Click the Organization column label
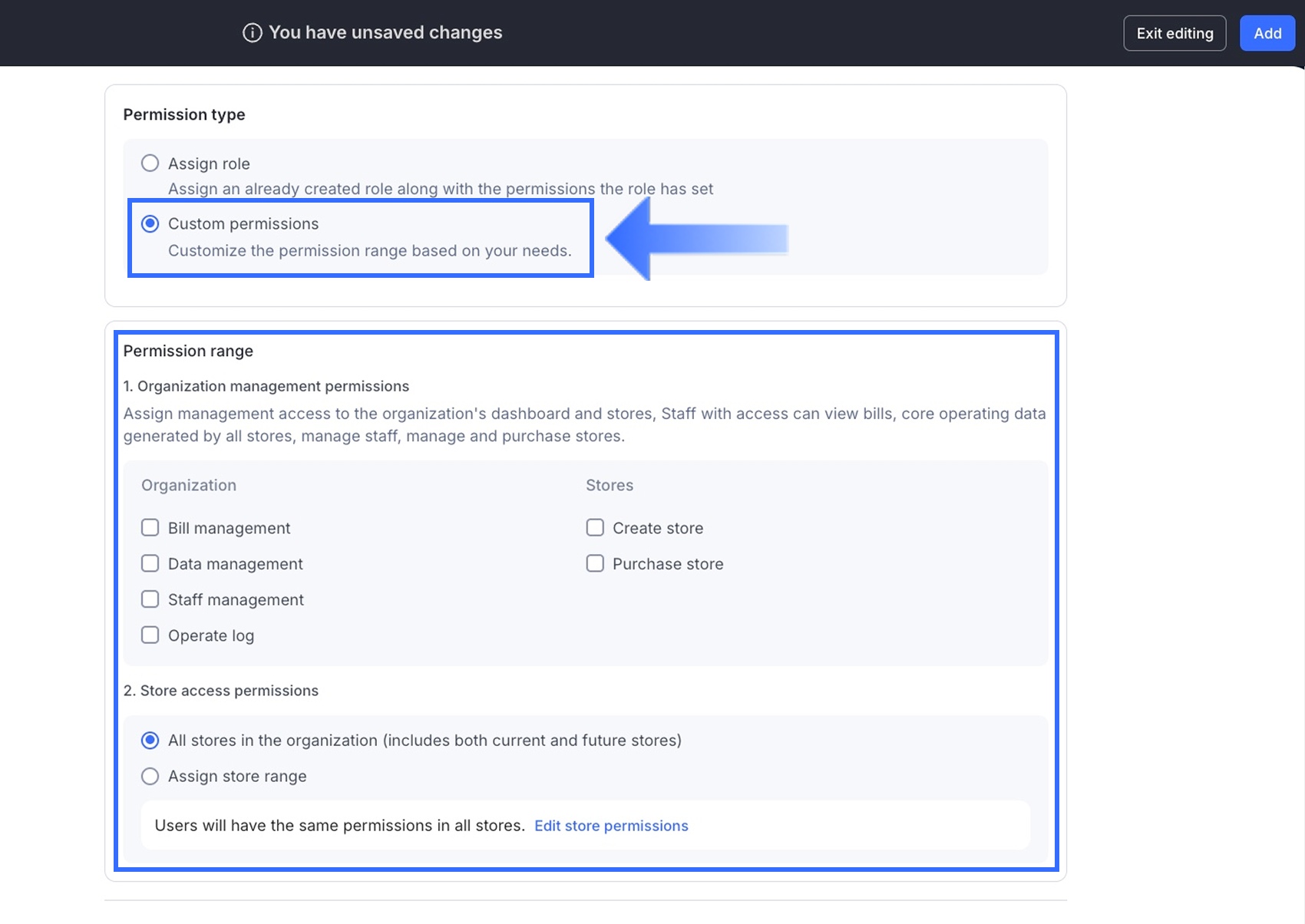The width and height of the screenshot is (1305, 924). coord(189,485)
